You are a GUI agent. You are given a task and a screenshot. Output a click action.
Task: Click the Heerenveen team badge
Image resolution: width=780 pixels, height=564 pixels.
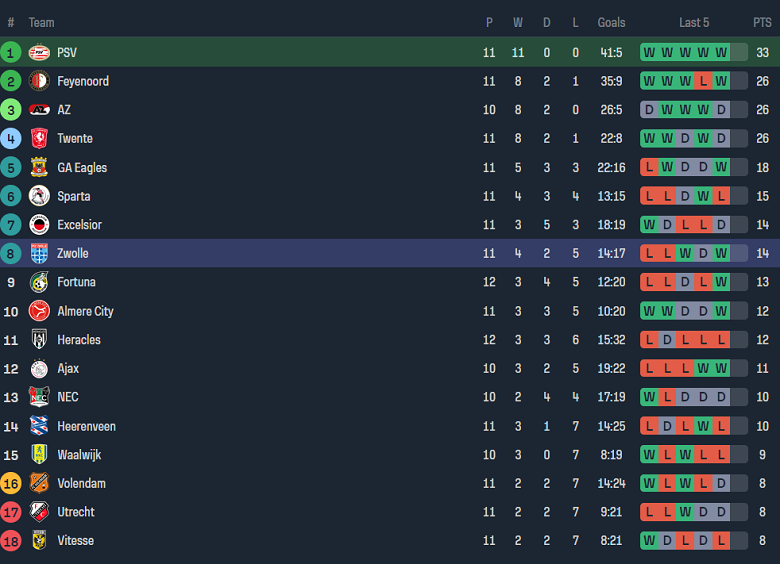[x=39, y=426]
